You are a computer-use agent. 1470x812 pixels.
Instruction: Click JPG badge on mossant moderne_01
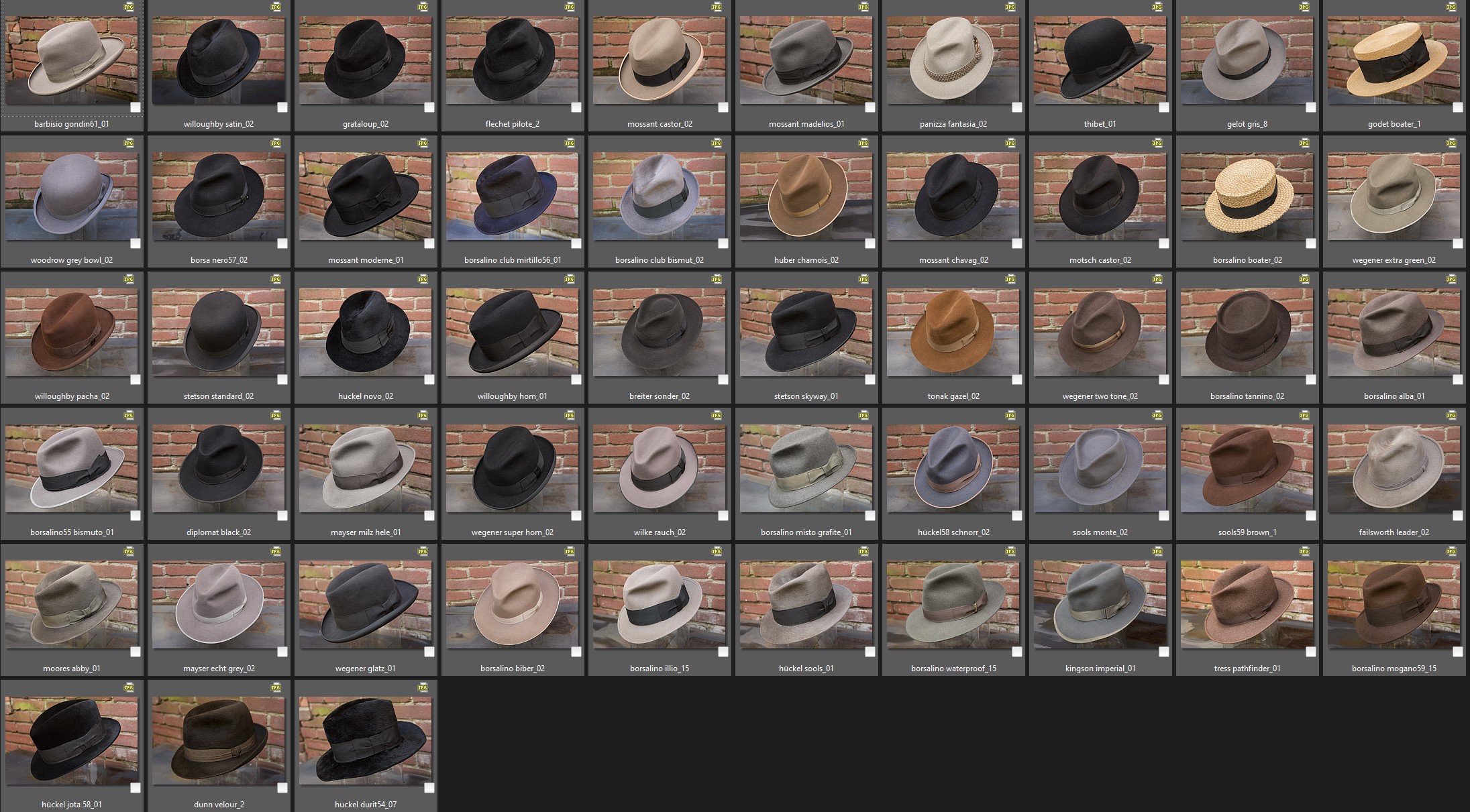[x=423, y=143]
